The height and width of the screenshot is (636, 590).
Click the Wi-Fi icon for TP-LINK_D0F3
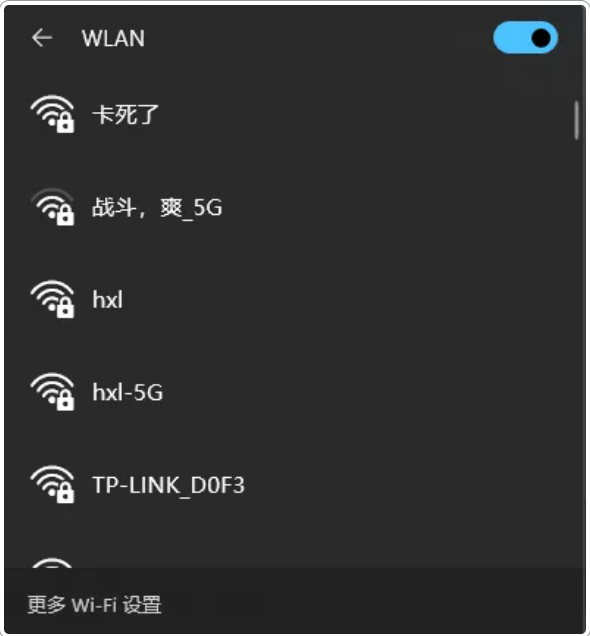52,484
